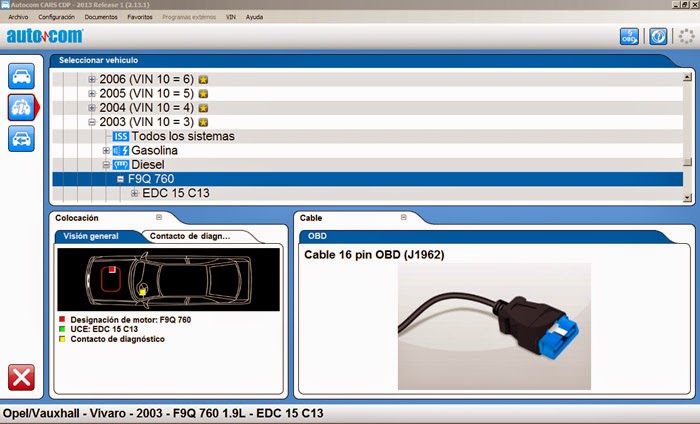
Task: Click the yellow diagnostic connector marker on the diagram
Action: [x=142, y=292]
